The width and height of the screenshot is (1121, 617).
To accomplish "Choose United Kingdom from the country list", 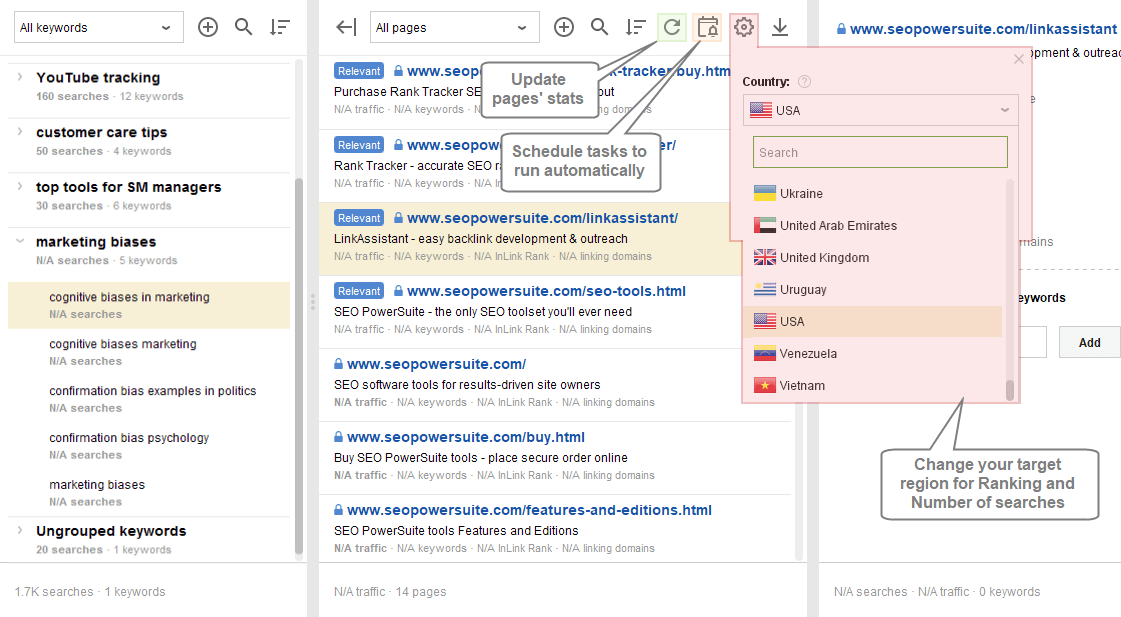I will 873,258.
